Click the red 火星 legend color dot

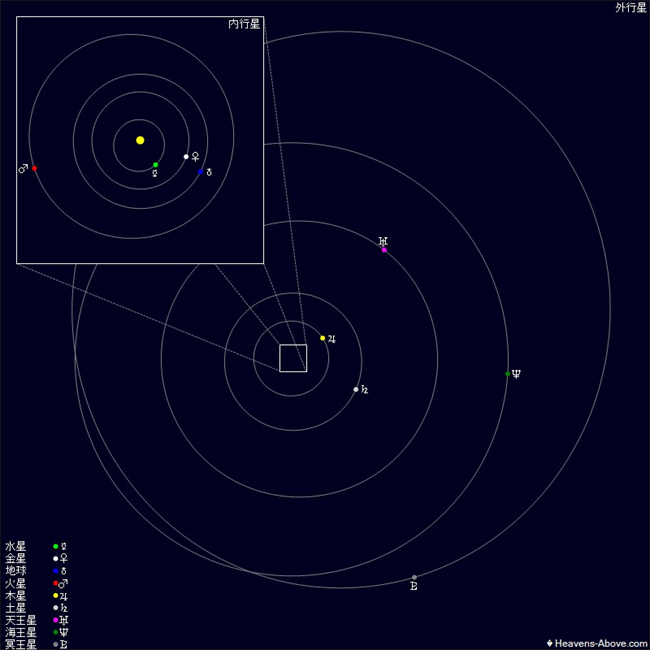(55, 583)
